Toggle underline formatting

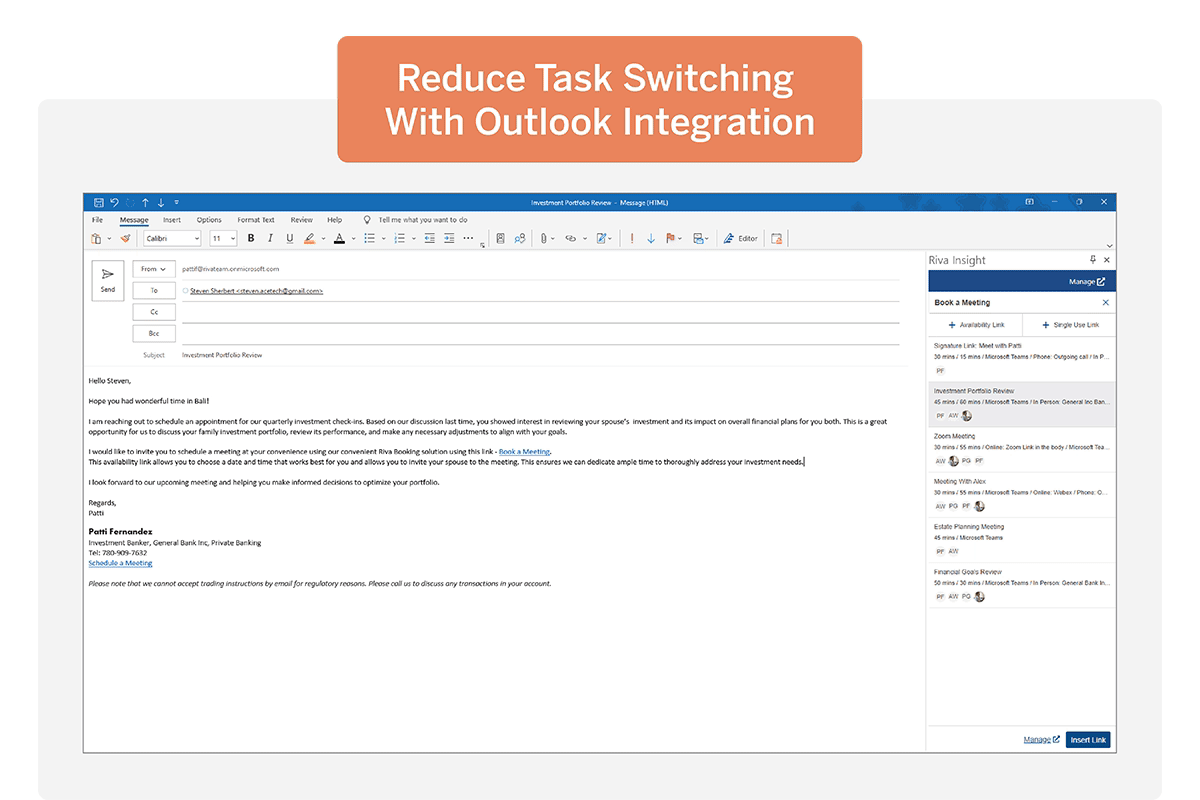290,238
